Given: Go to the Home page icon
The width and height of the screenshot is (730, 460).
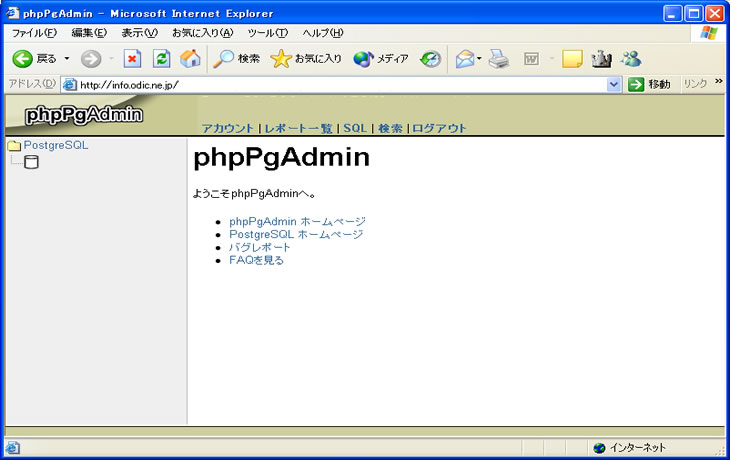Looking at the screenshot, I should pos(190,59).
